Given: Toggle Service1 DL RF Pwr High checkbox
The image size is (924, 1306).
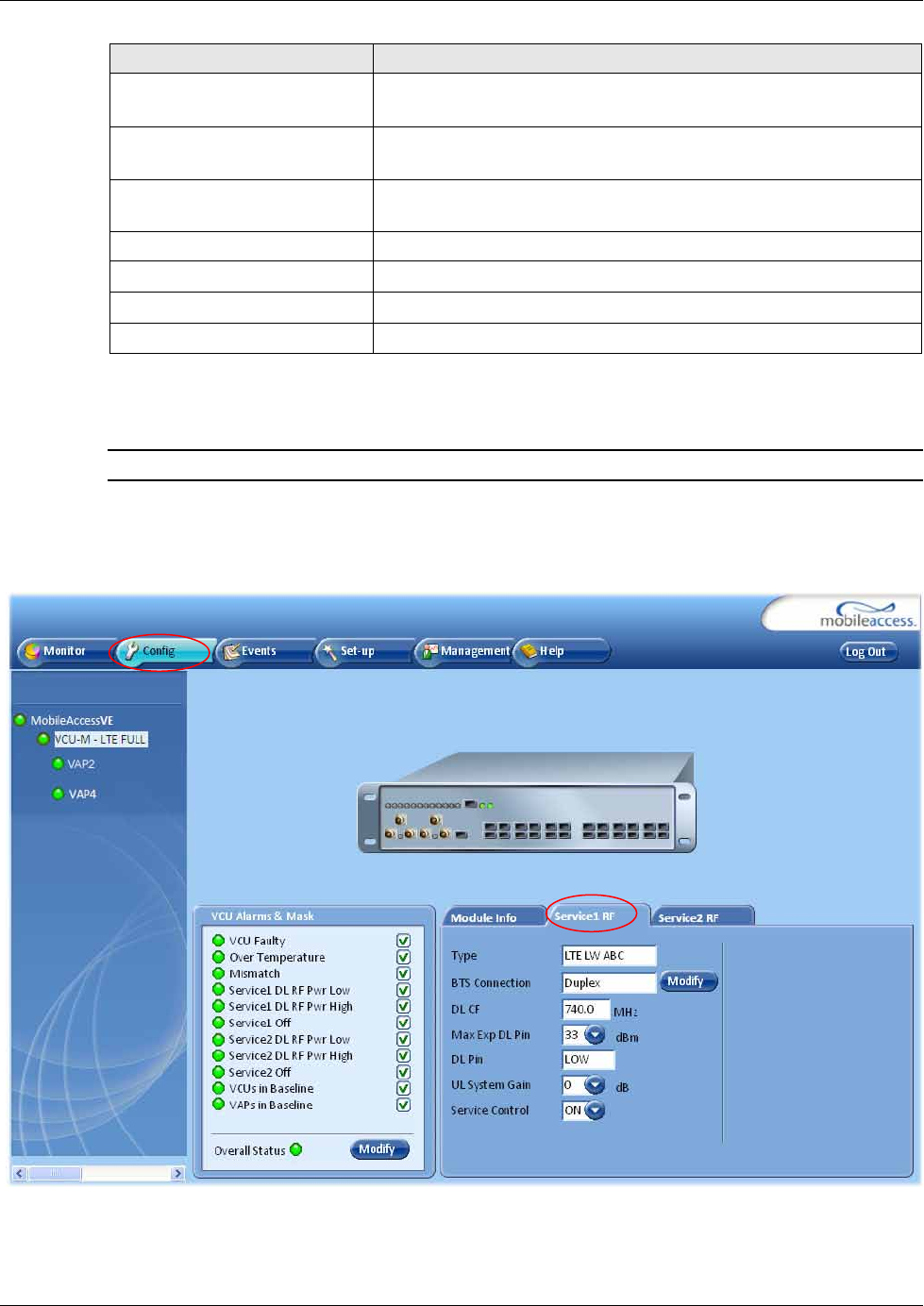Looking at the screenshot, I should [403, 1007].
